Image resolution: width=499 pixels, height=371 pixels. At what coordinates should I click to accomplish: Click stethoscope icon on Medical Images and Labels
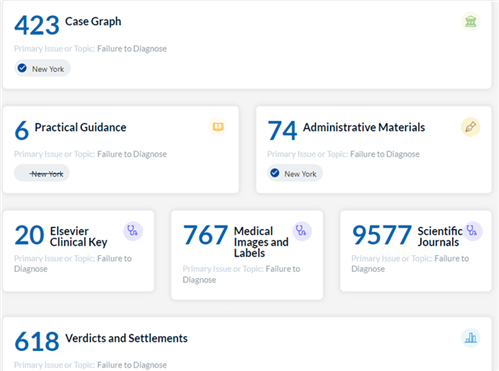[x=302, y=231]
